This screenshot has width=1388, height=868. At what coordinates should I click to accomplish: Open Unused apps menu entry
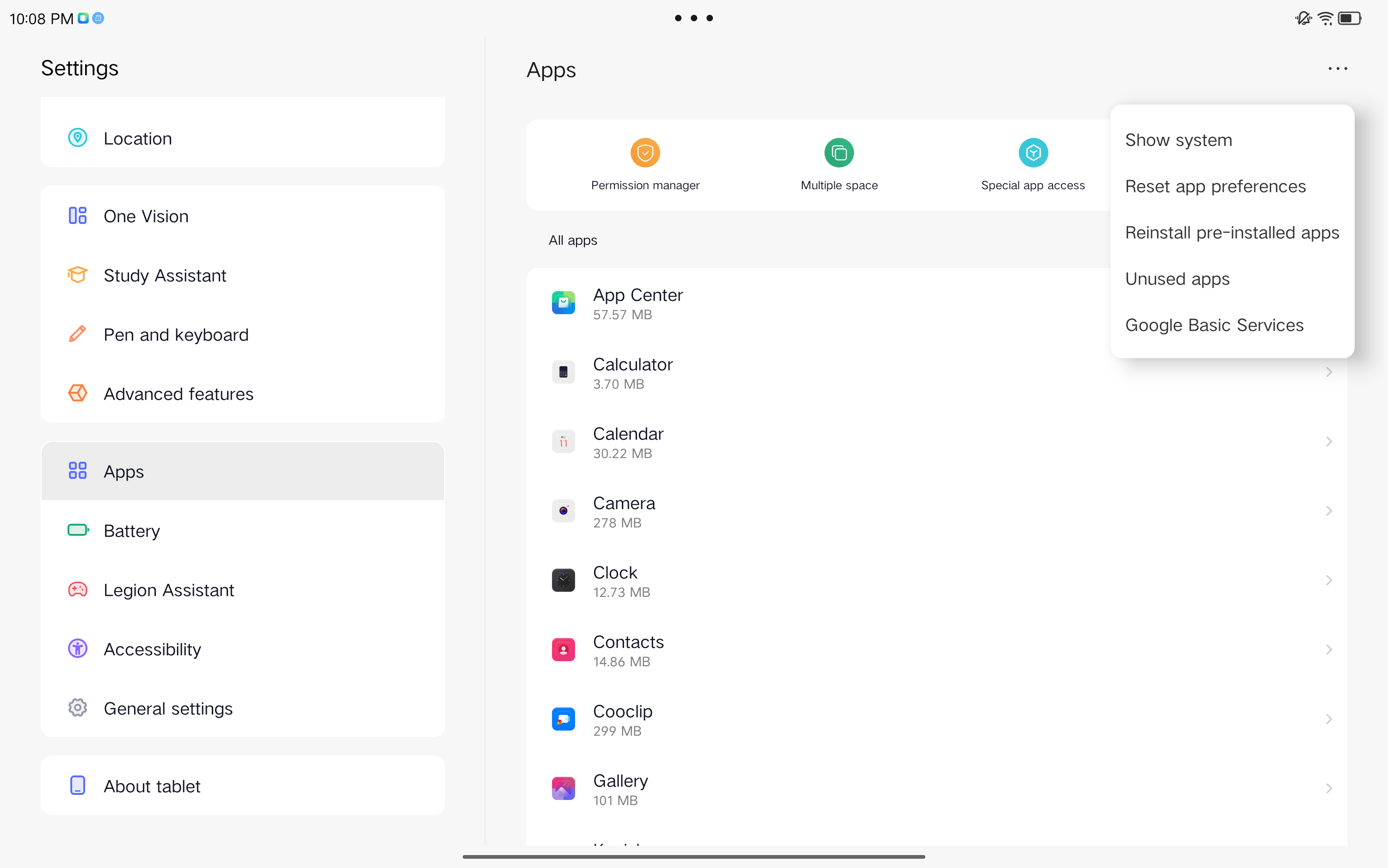1177,279
